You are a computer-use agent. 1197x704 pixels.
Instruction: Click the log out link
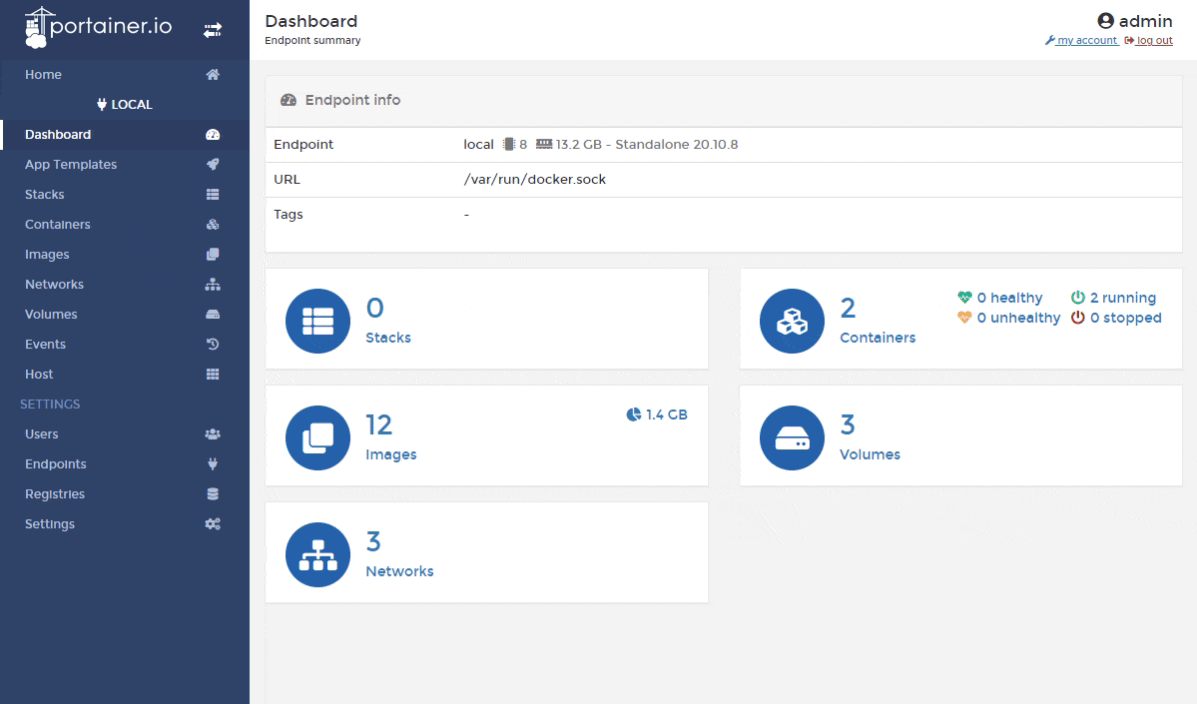(x=1152, y=40)
